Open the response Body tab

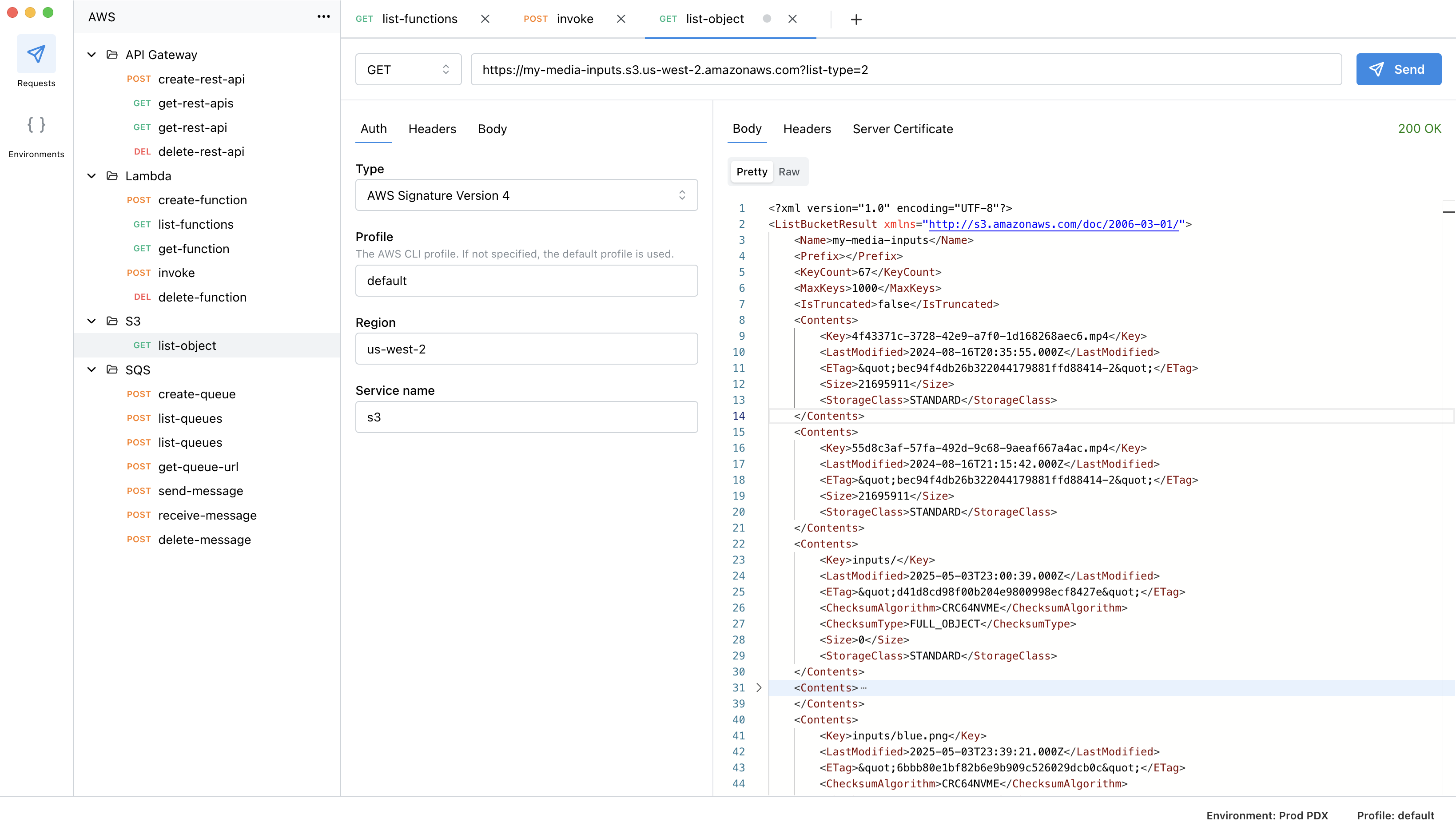click(x=747, y=129)
